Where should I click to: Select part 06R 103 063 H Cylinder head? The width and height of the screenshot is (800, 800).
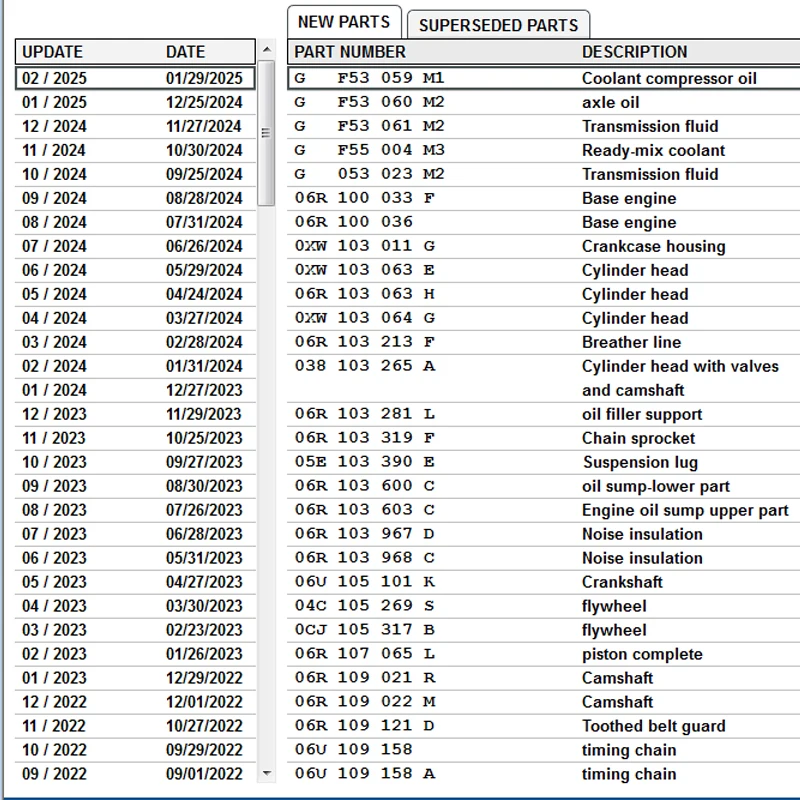pos(544,294)
